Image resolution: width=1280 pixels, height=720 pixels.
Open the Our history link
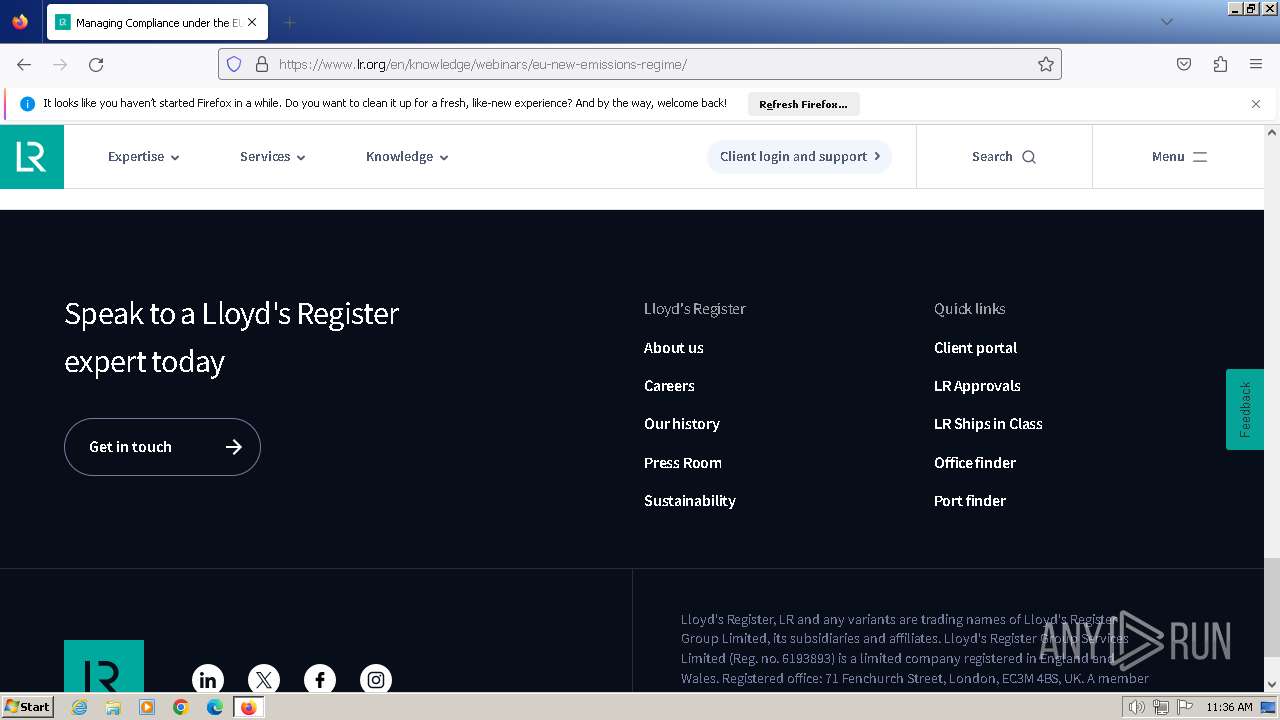(682, 424)
